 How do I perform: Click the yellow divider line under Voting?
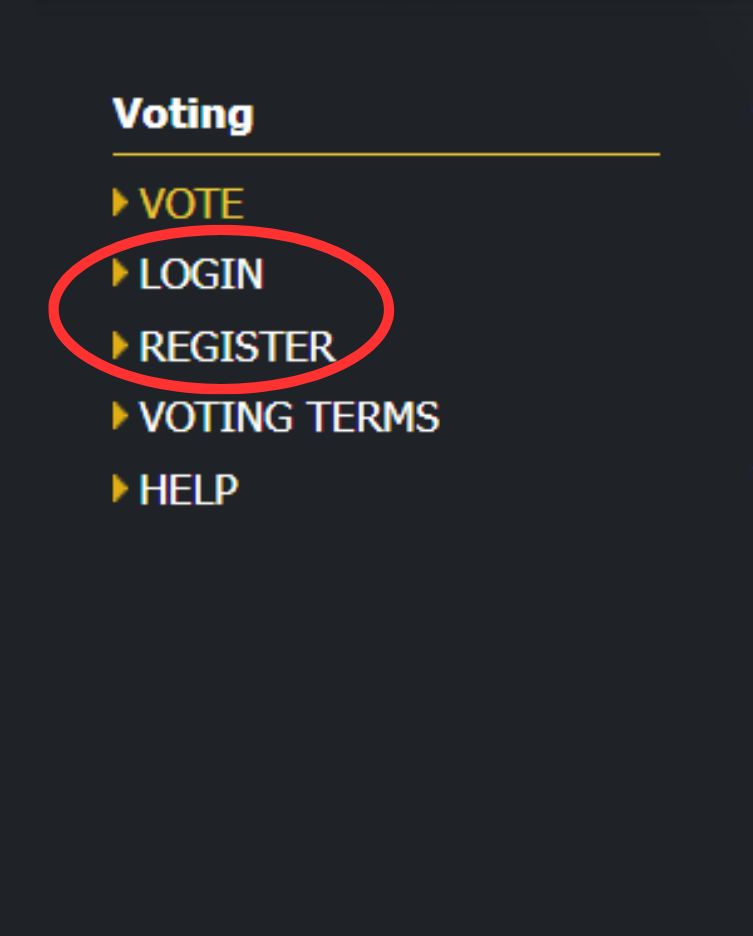386,154
